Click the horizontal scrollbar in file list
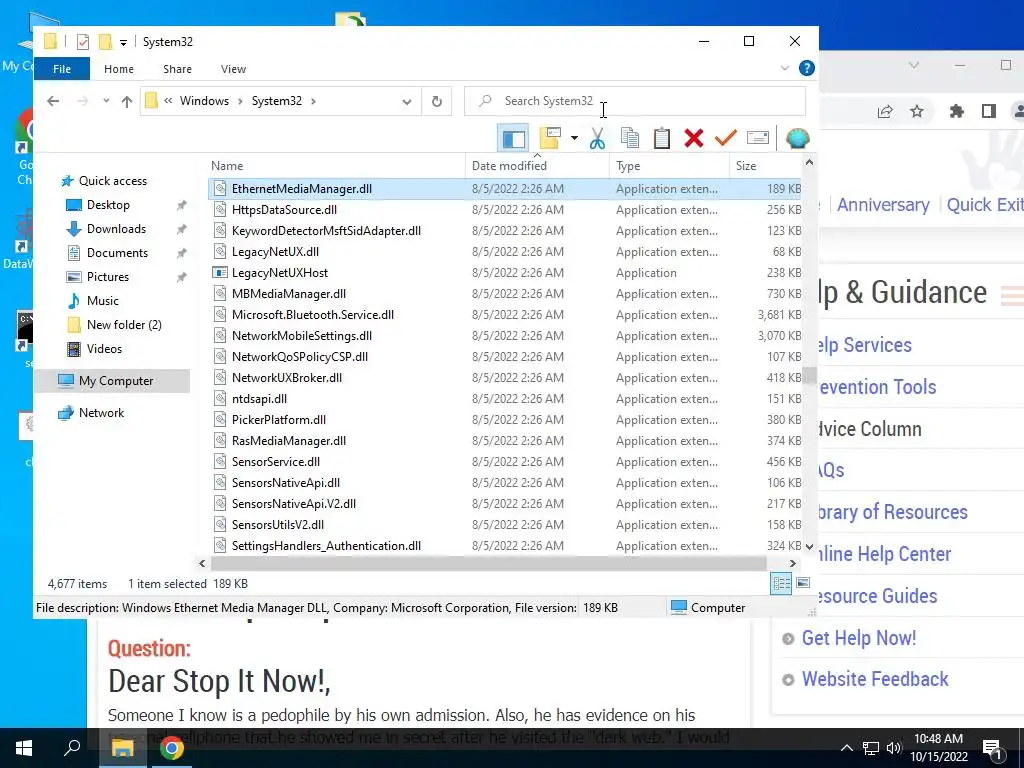Screen dimensions: 1024x768 point(488,563)
